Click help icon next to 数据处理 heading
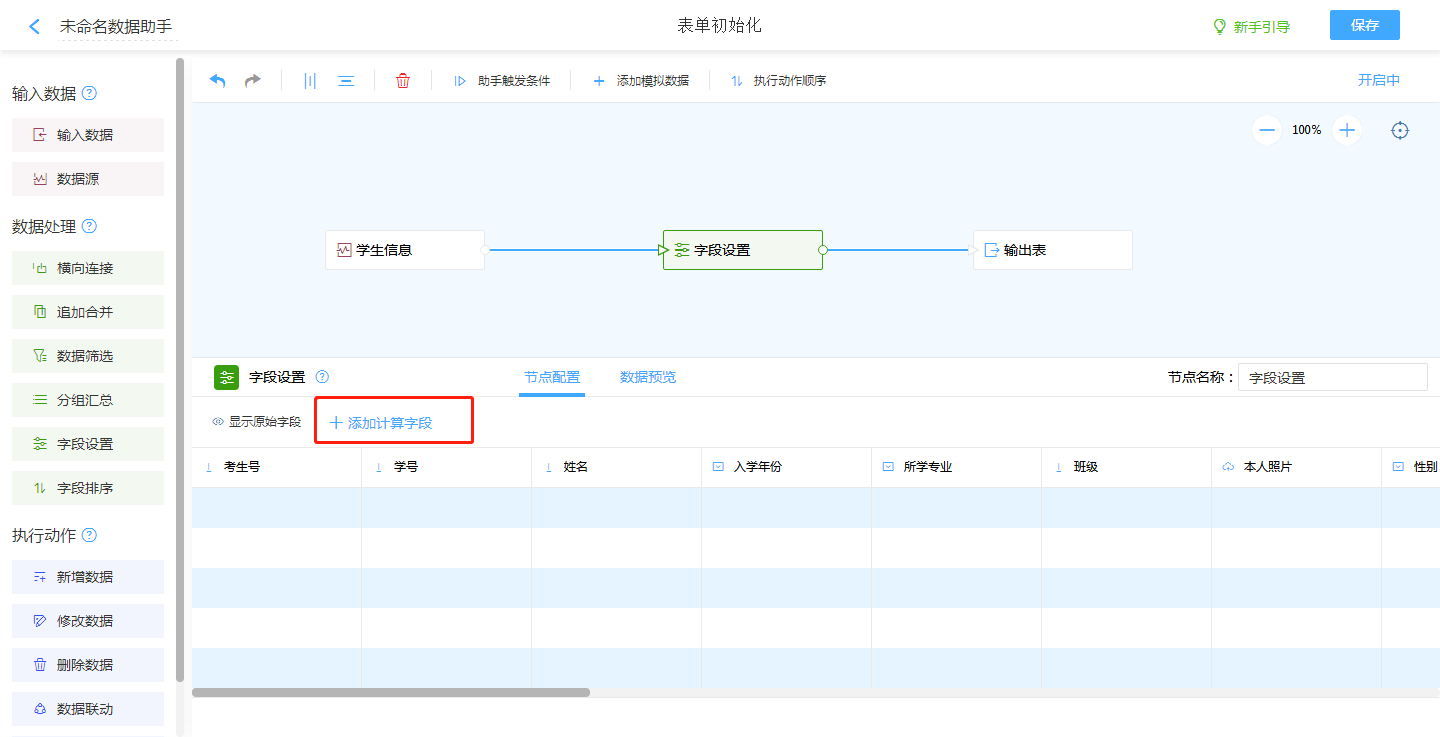 pos(89,227)
